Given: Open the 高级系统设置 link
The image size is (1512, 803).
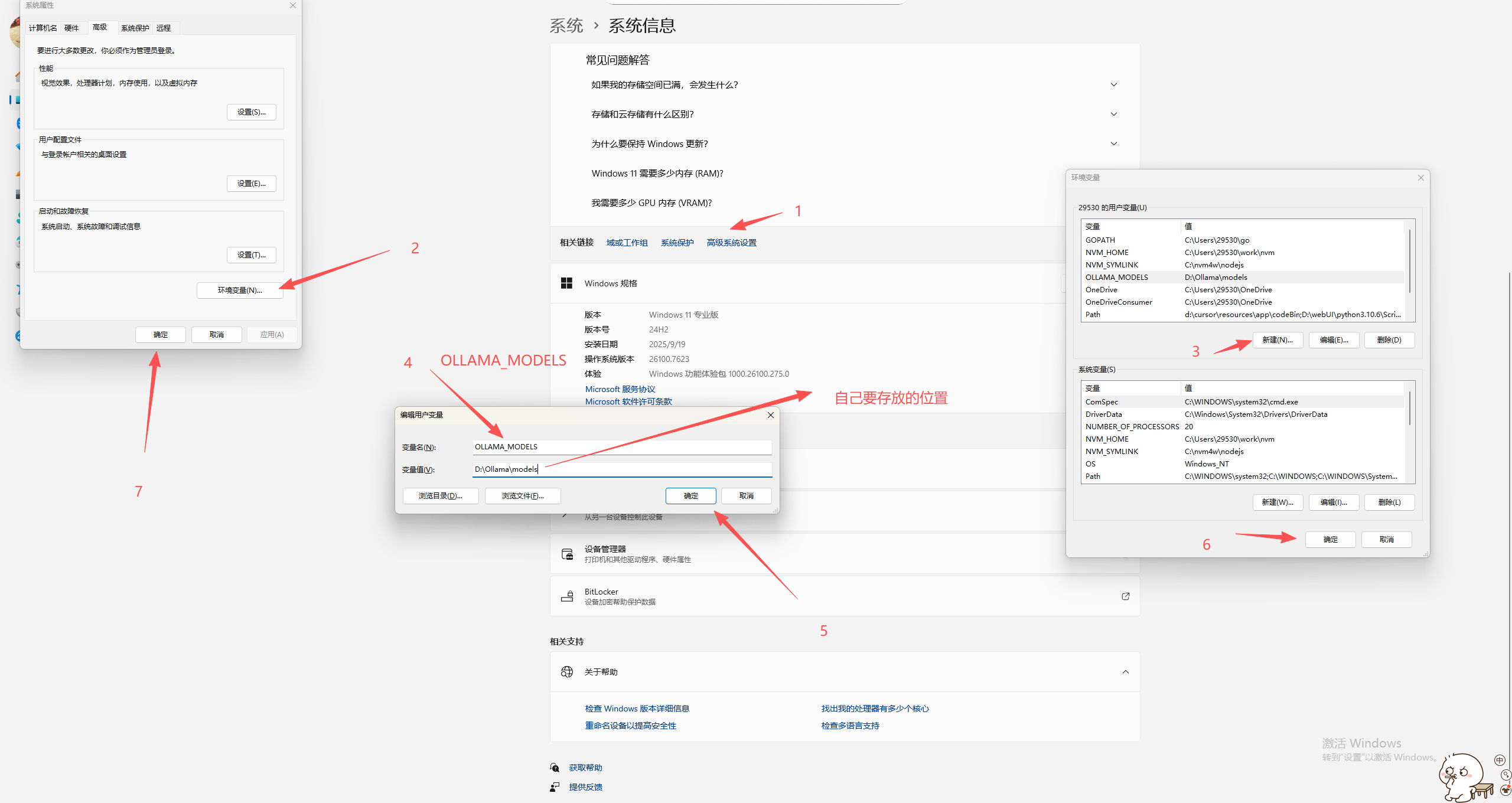Looking at the screenshot, I should pos(732,243).
